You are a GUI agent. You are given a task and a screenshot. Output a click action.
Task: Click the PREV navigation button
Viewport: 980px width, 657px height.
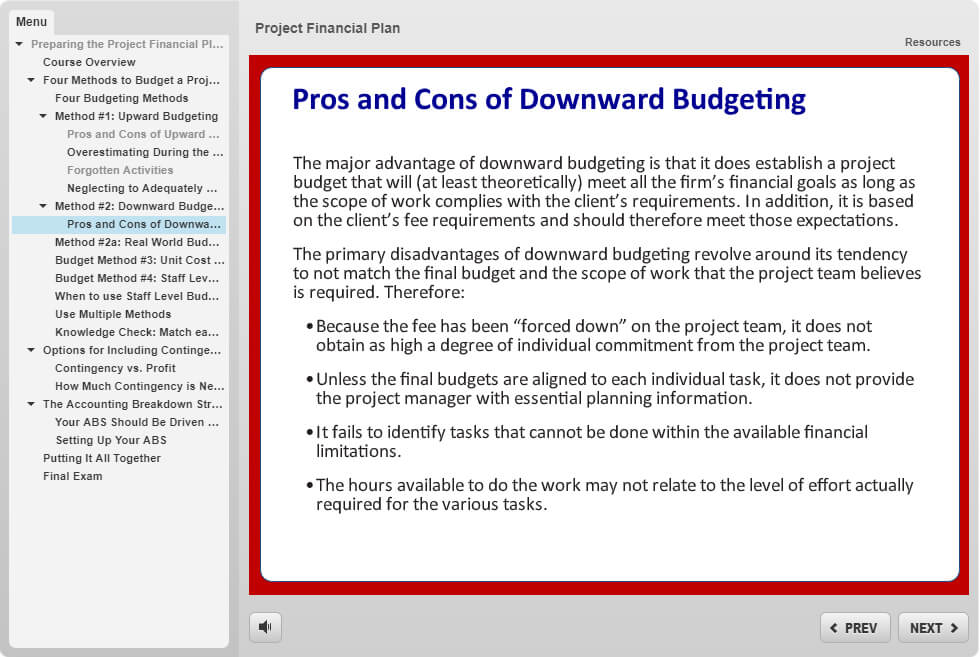(x=854, y=628)
